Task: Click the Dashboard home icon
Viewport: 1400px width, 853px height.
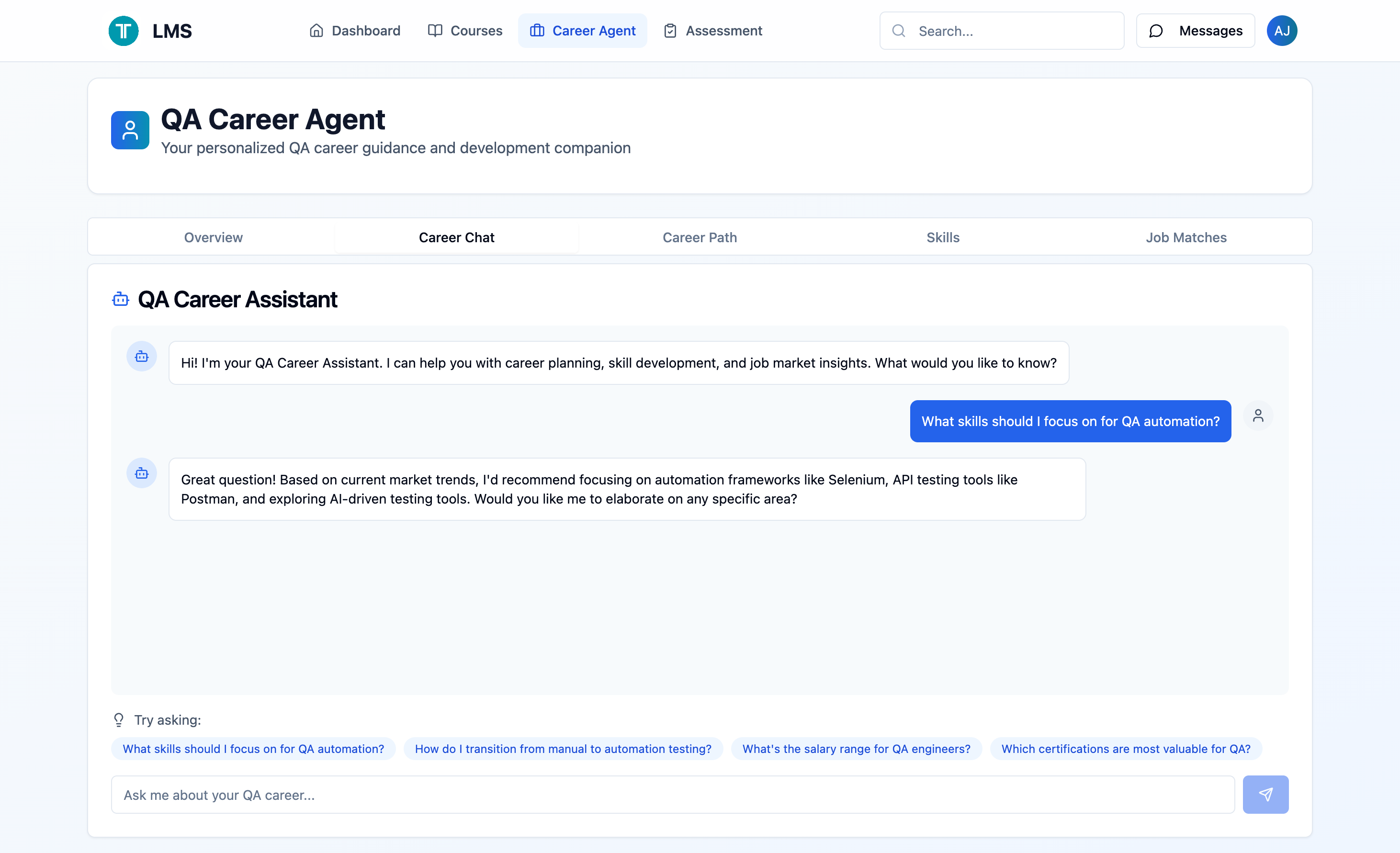Action: pyautogui.click(x=316, y=31)
